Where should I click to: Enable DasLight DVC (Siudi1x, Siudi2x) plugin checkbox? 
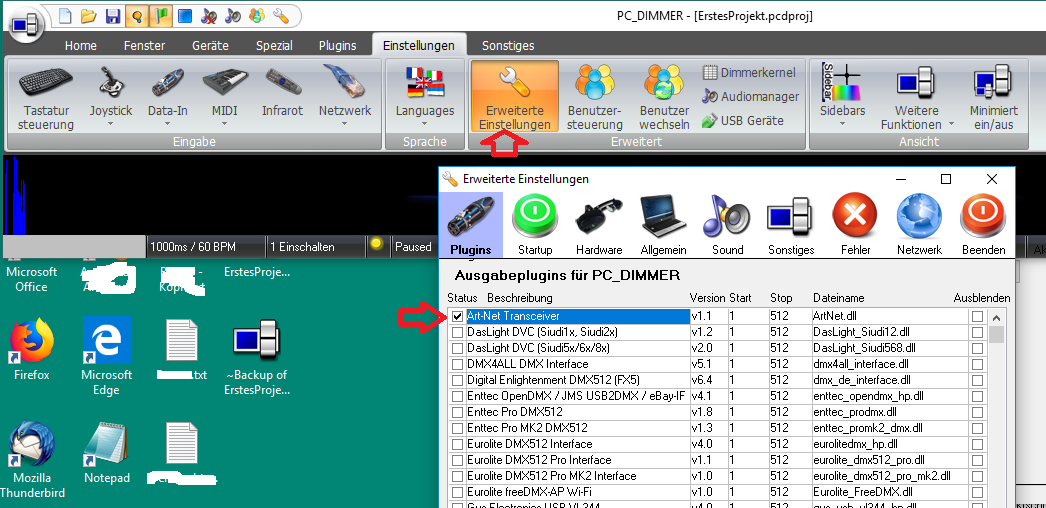(458, 332)
